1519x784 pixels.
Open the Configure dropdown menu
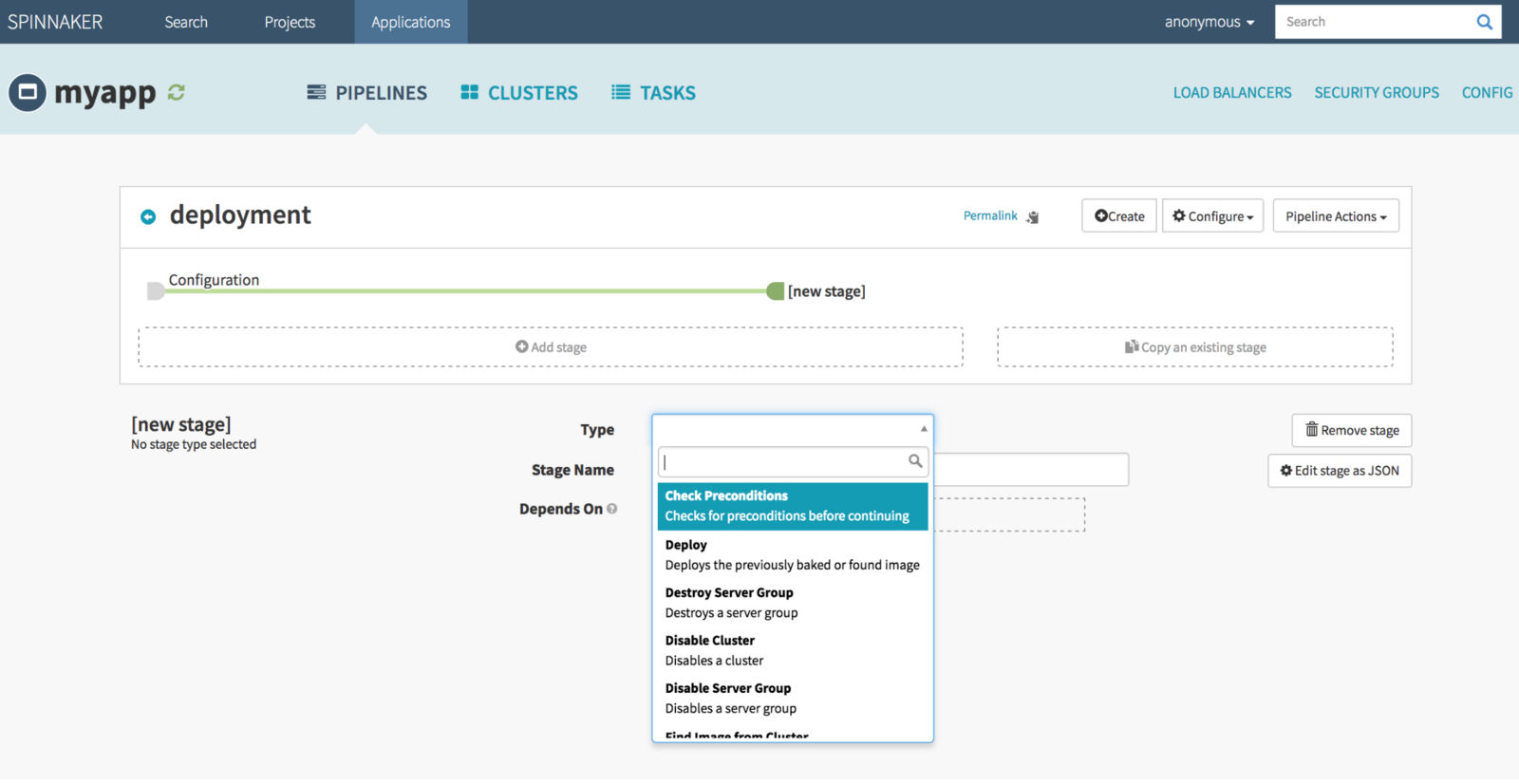point(1212,216)
